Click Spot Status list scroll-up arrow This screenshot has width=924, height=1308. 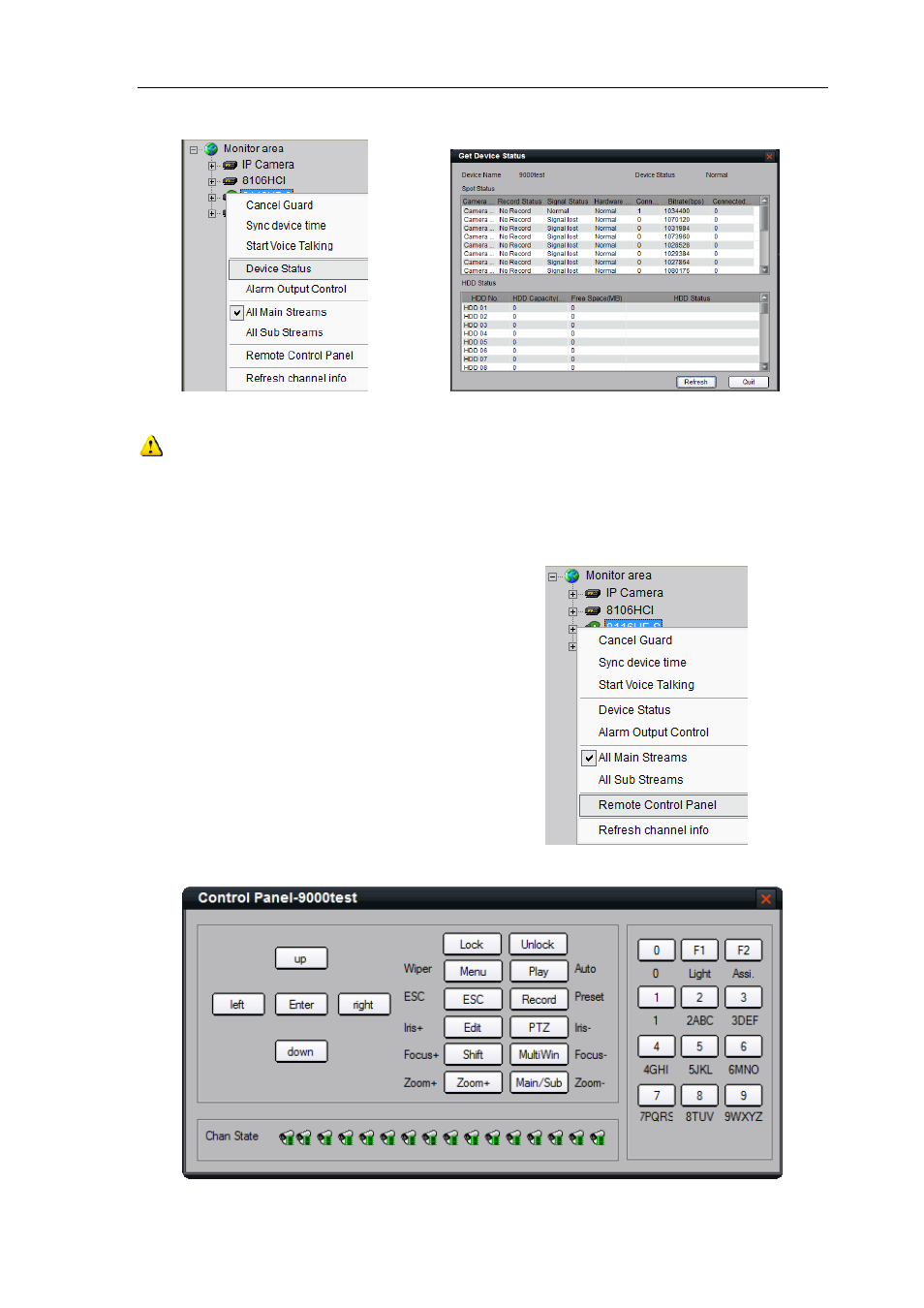[764, 202]
